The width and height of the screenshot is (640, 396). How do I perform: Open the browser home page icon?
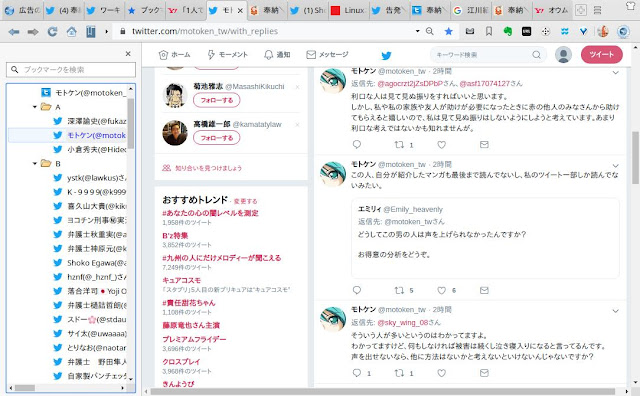[x=71, y=31]
